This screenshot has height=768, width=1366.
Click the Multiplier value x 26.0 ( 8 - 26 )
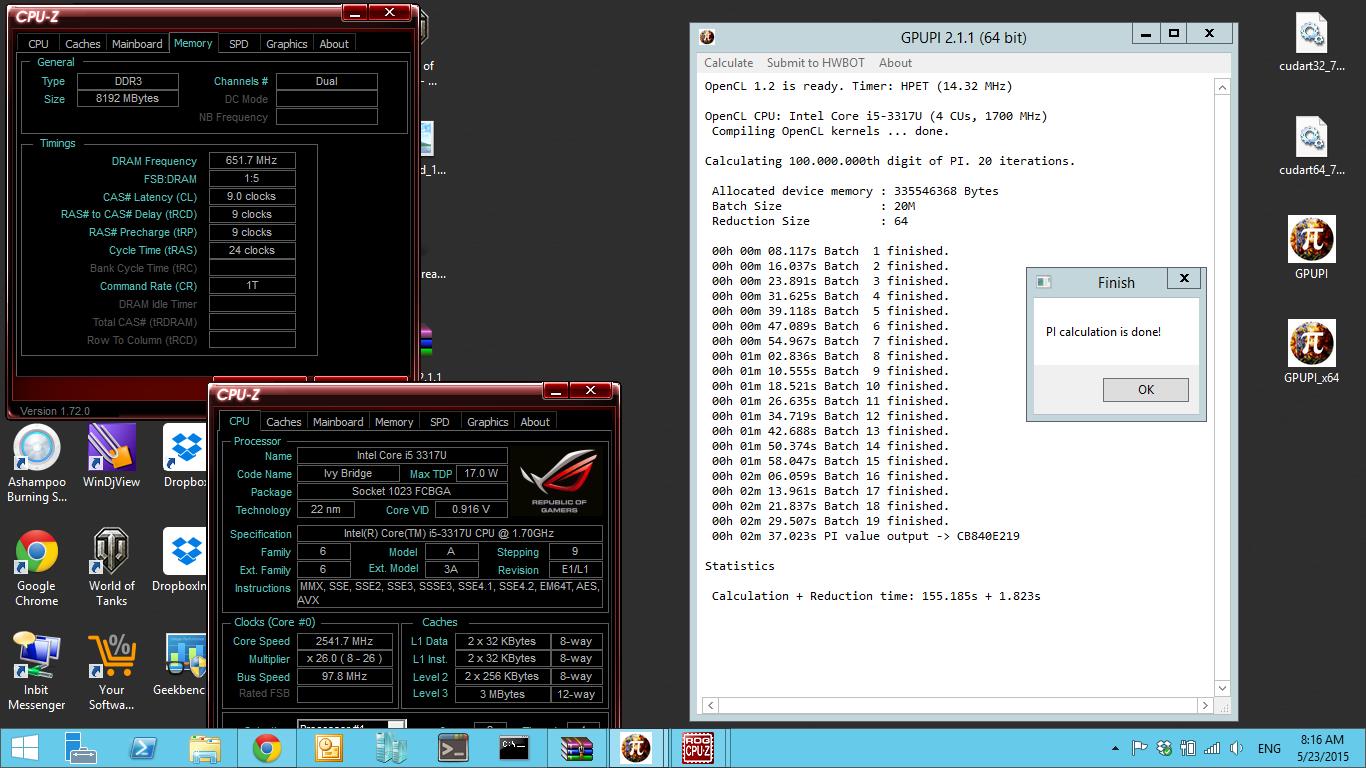[x=345, y=659]
